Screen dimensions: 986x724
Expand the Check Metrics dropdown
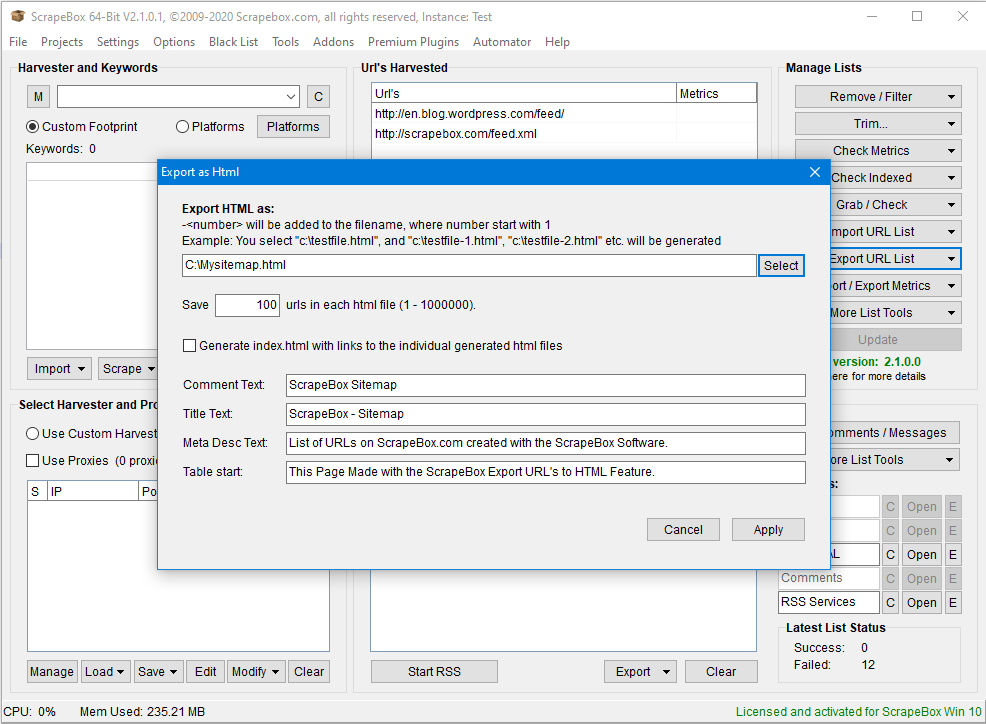coord(951,151)
